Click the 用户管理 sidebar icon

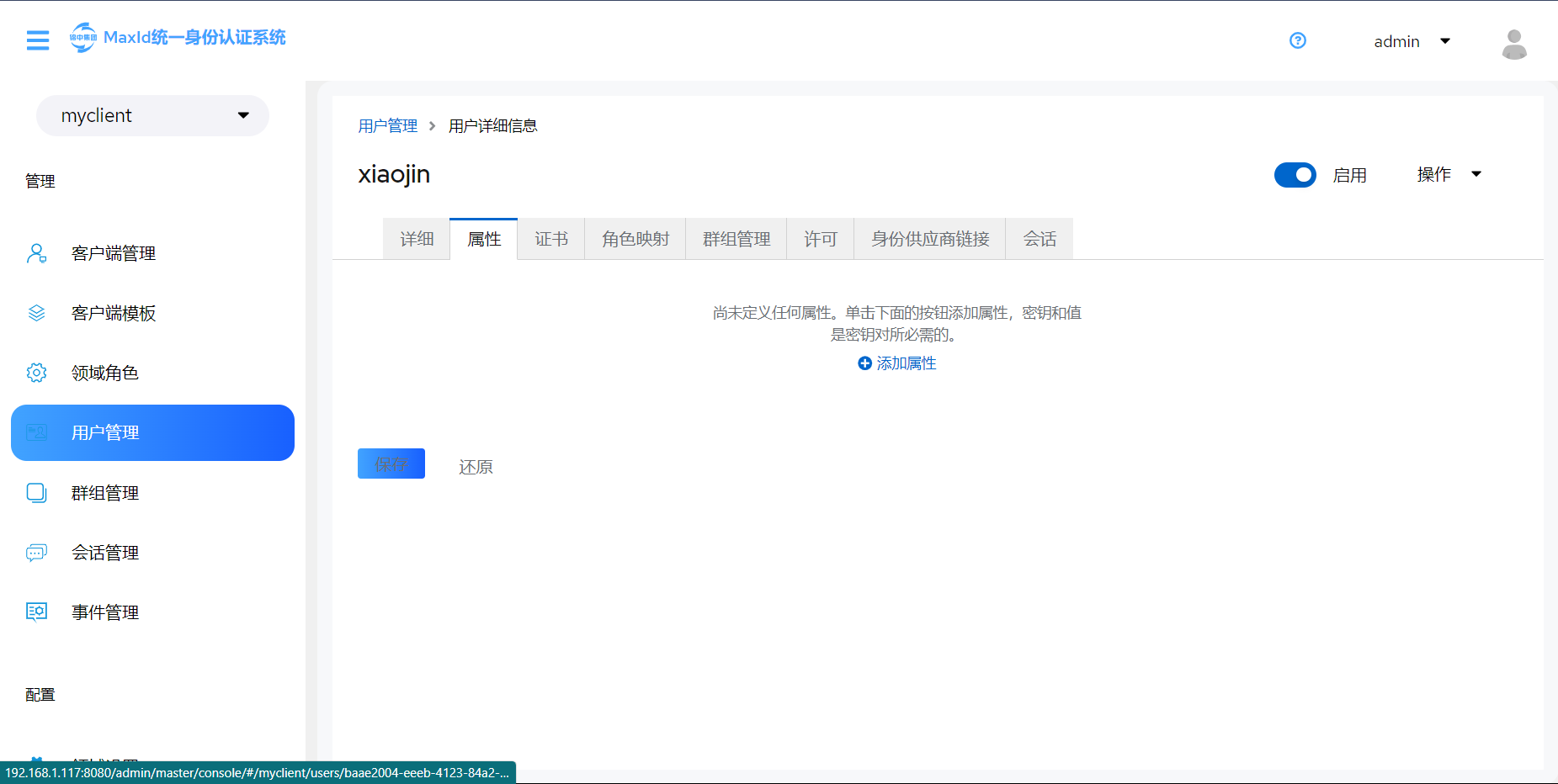point(36,432)
